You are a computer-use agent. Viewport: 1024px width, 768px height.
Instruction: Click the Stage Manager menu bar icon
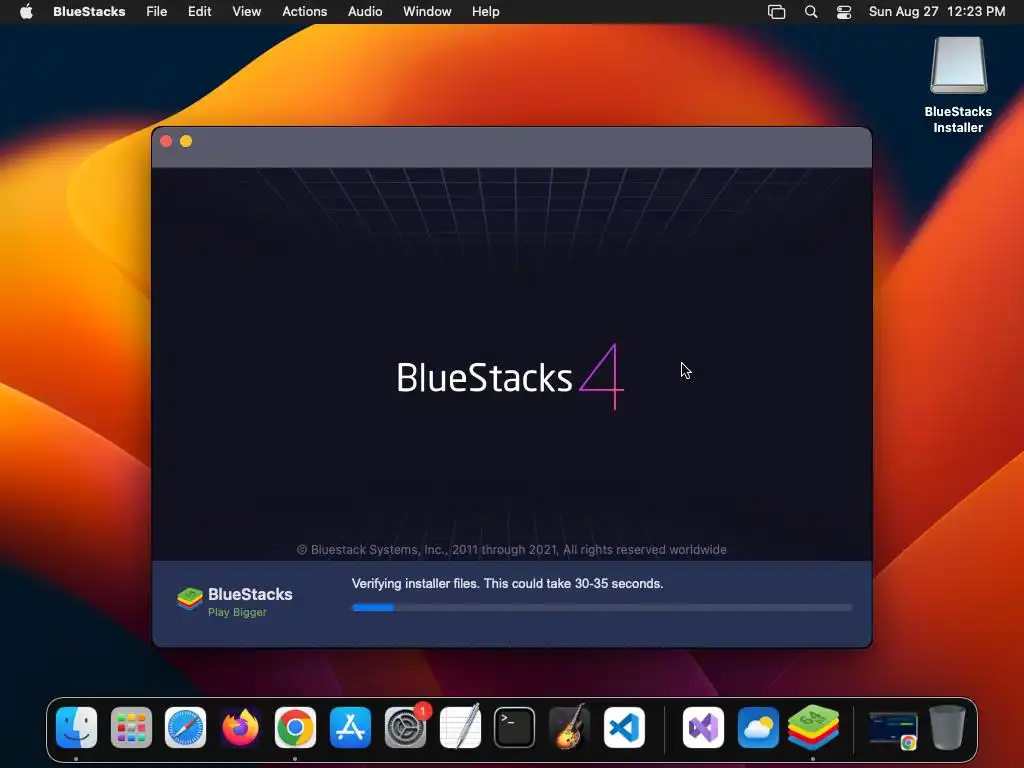click(x=776, y=12)
